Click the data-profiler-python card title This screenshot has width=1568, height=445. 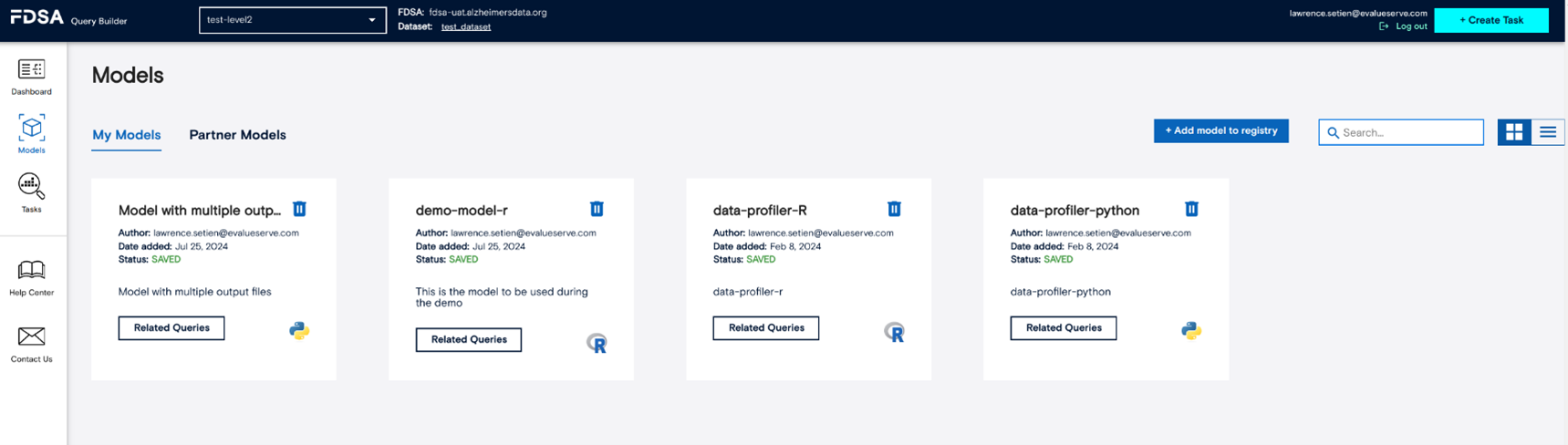tap(1075, 211)
